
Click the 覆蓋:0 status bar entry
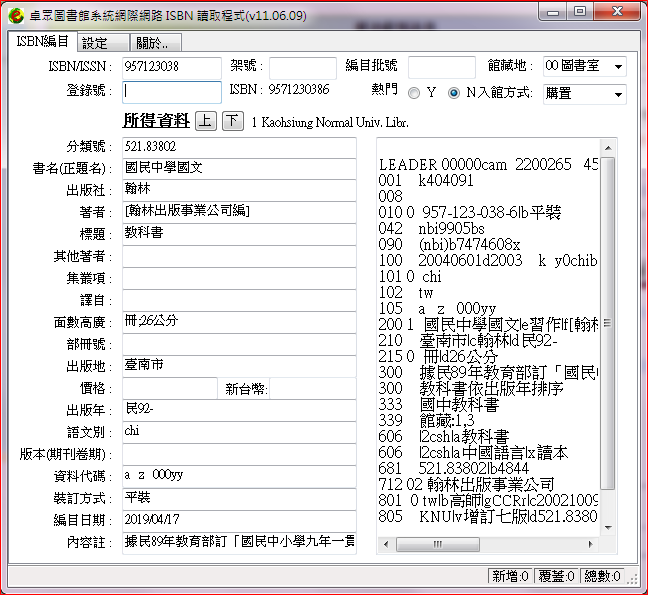[x=556, y=576]
